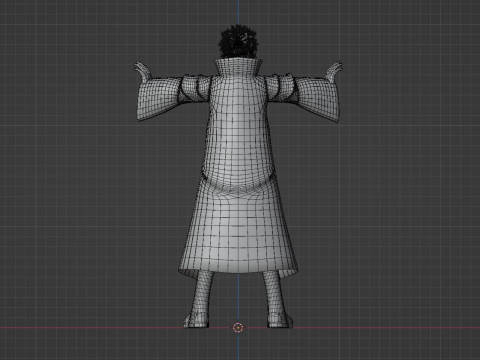The image size is (480, 360).
Task: Select the character's left boot
Action: tap(196, 321)
